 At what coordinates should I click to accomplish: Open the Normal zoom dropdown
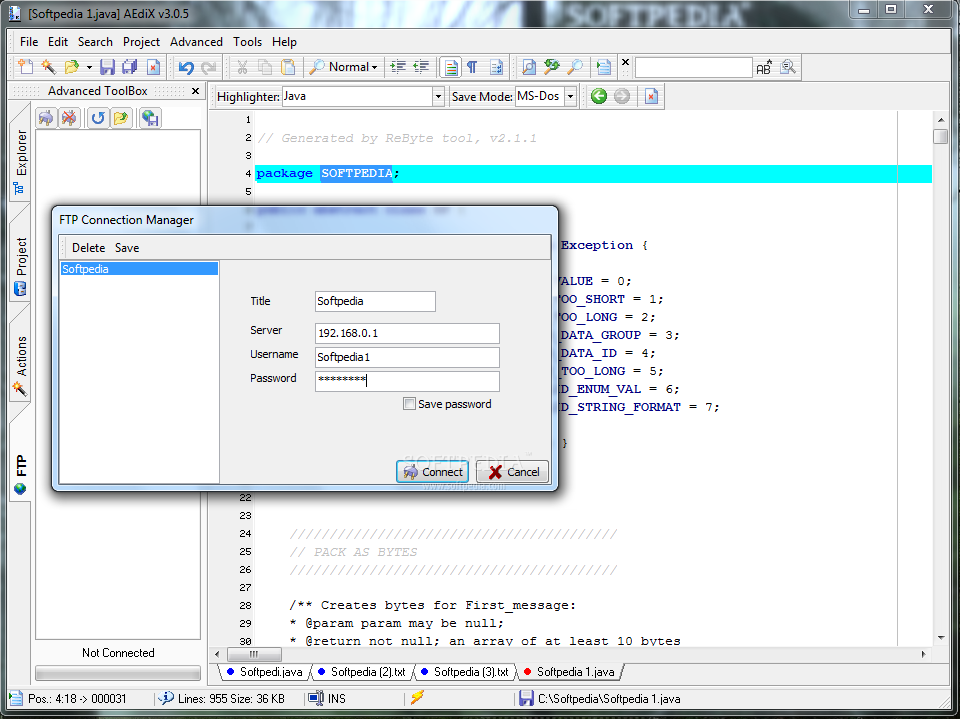pos(343,67)
